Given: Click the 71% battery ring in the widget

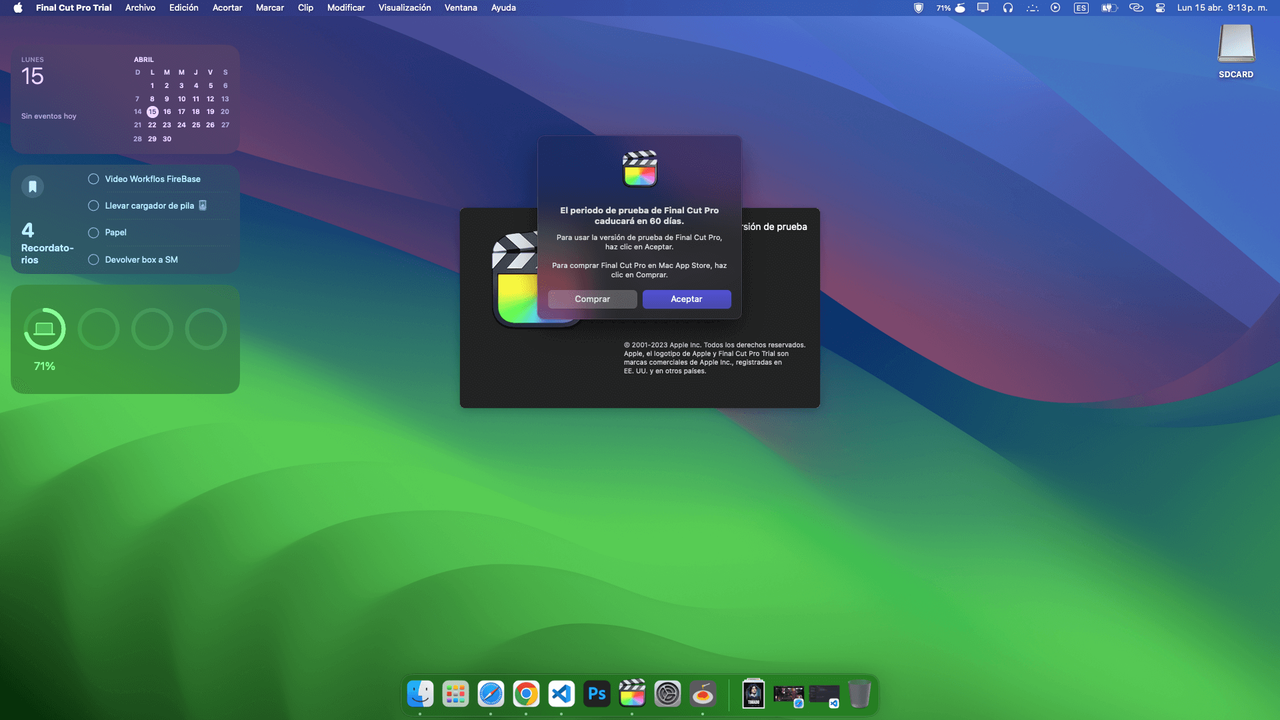Looking at the screenshot, I should pyautogui.click(x=44, y=328).
